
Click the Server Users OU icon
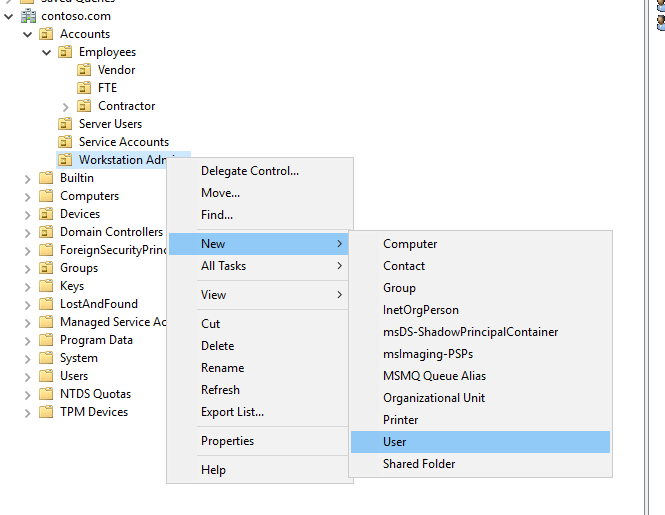pos(65,124)
